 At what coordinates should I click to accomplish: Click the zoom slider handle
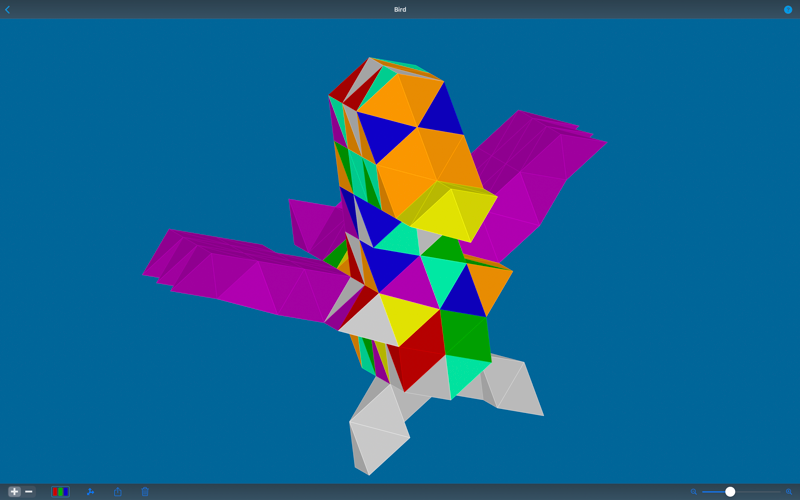(730, 492)
